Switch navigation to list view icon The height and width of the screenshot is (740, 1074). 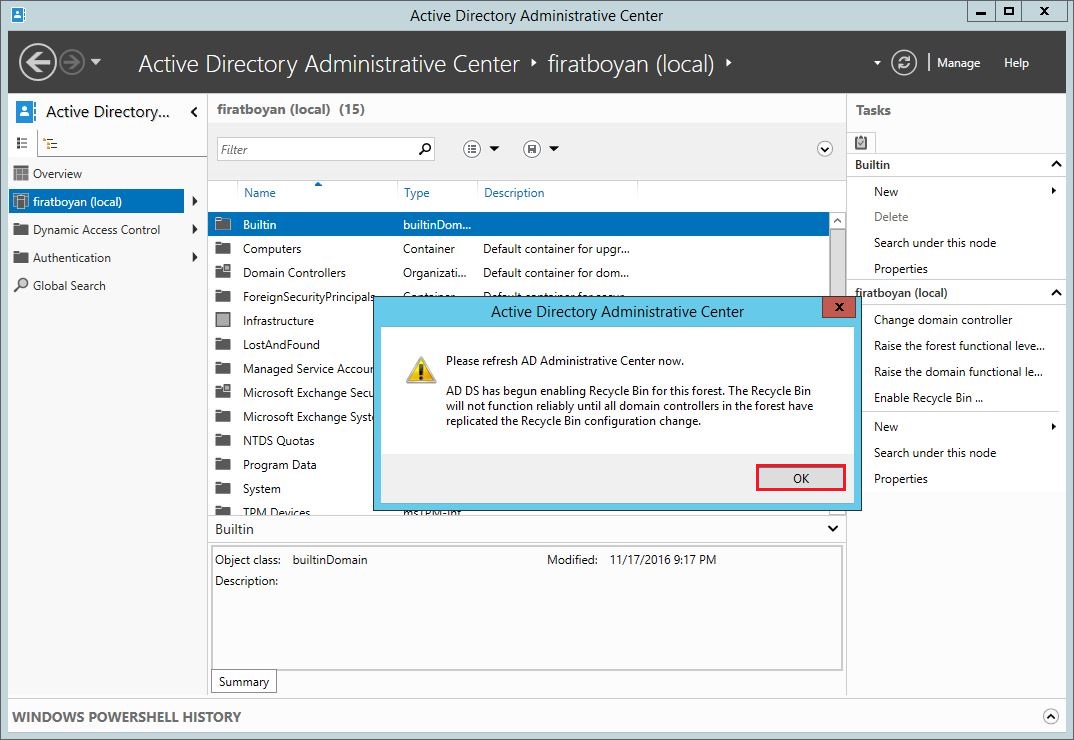tap(22, 143)
